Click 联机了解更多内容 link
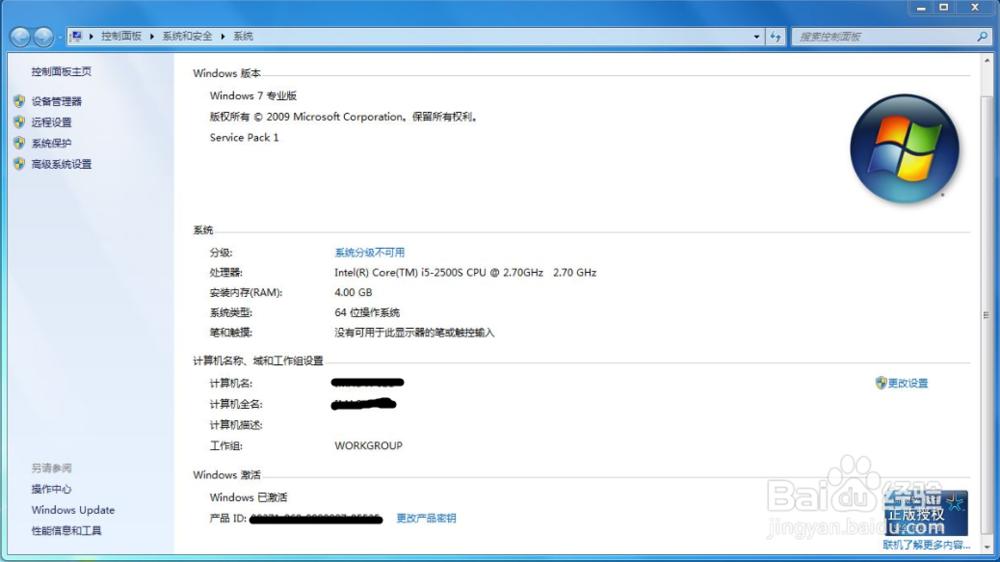The width and height of the screenshot is (1000, 562). tap(926, 545)
